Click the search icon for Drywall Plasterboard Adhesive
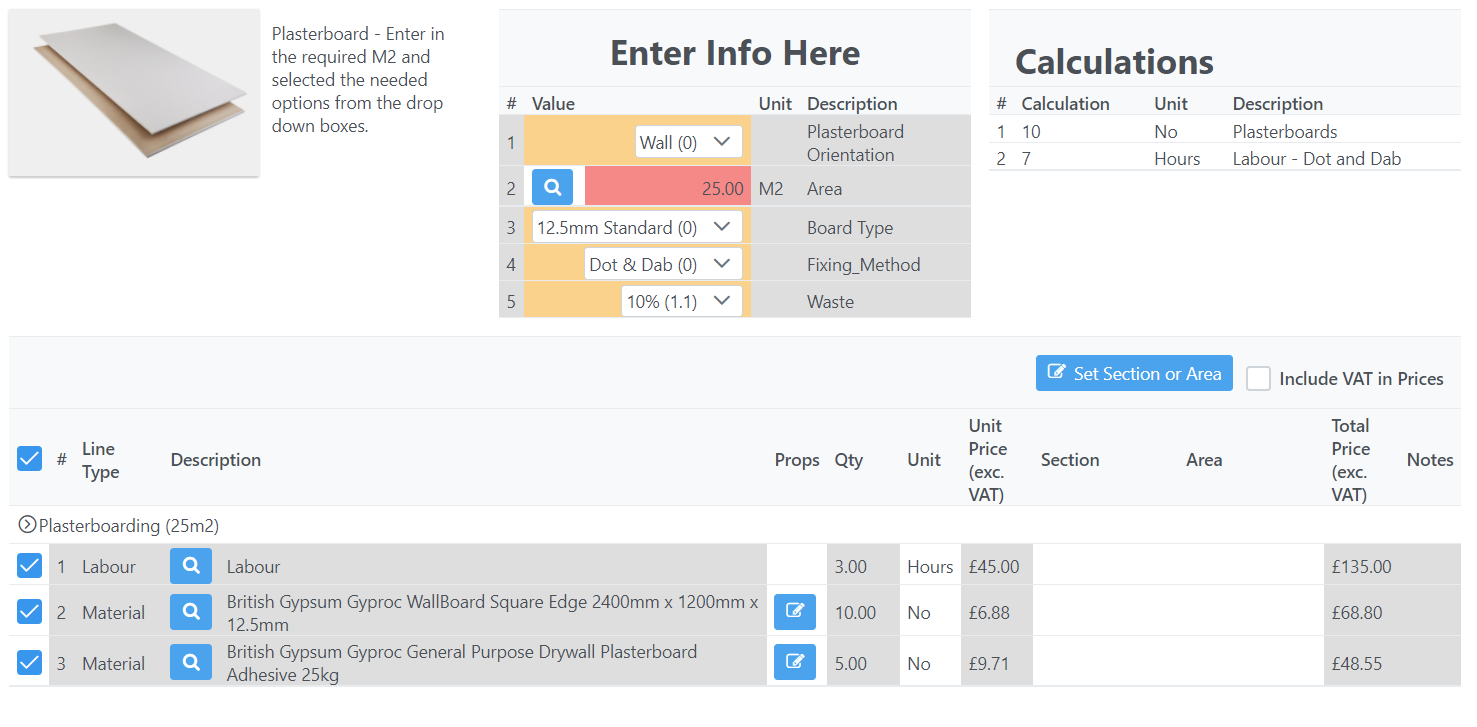Viewport: 1477px width, 727px height. point(191,662)
